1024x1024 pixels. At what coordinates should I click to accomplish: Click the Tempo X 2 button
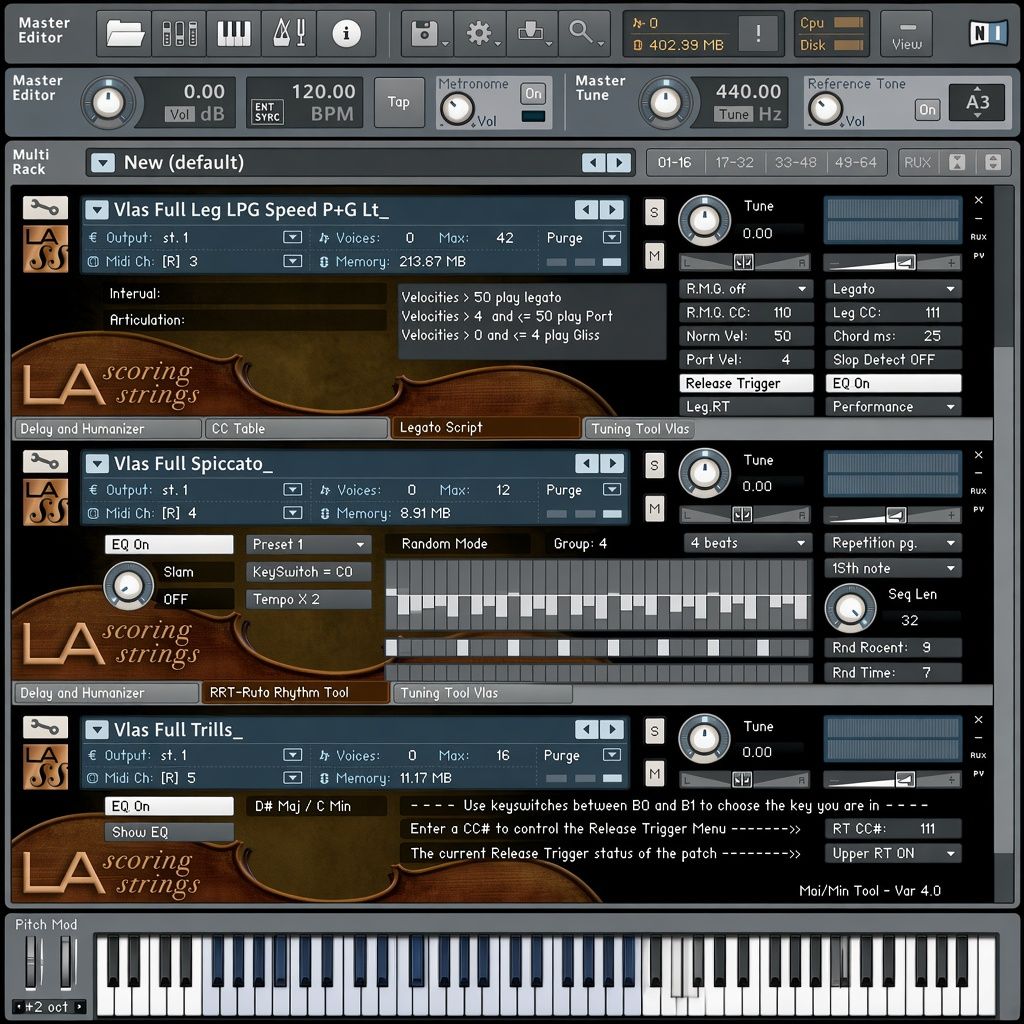pyautogui.click(x=308, y=599)
